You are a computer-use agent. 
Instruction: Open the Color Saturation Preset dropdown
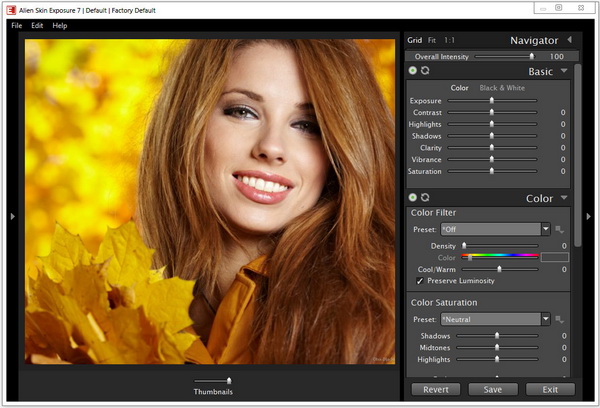(x=546, y=320)
